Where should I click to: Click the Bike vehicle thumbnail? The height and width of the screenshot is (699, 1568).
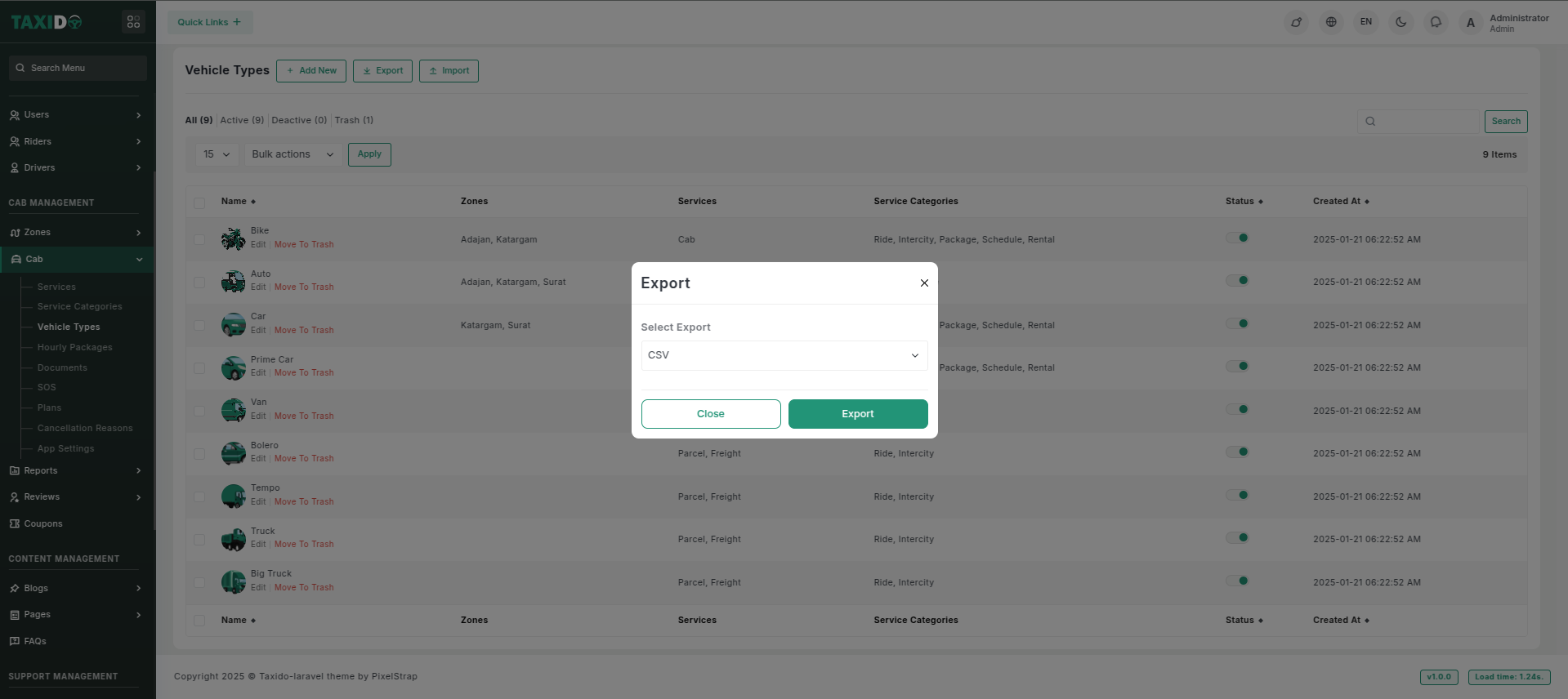[233, 238]
